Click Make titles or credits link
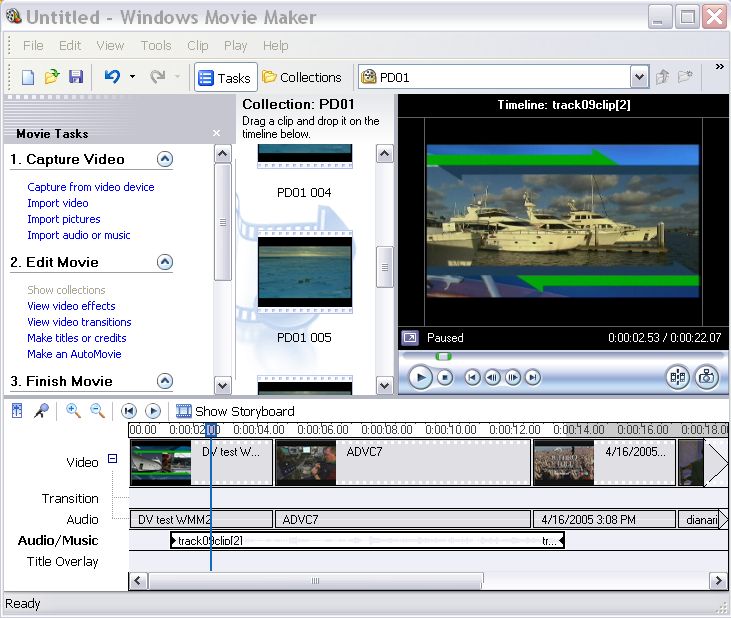The width and height of the screenshot is (731, 618). point(77,338)
